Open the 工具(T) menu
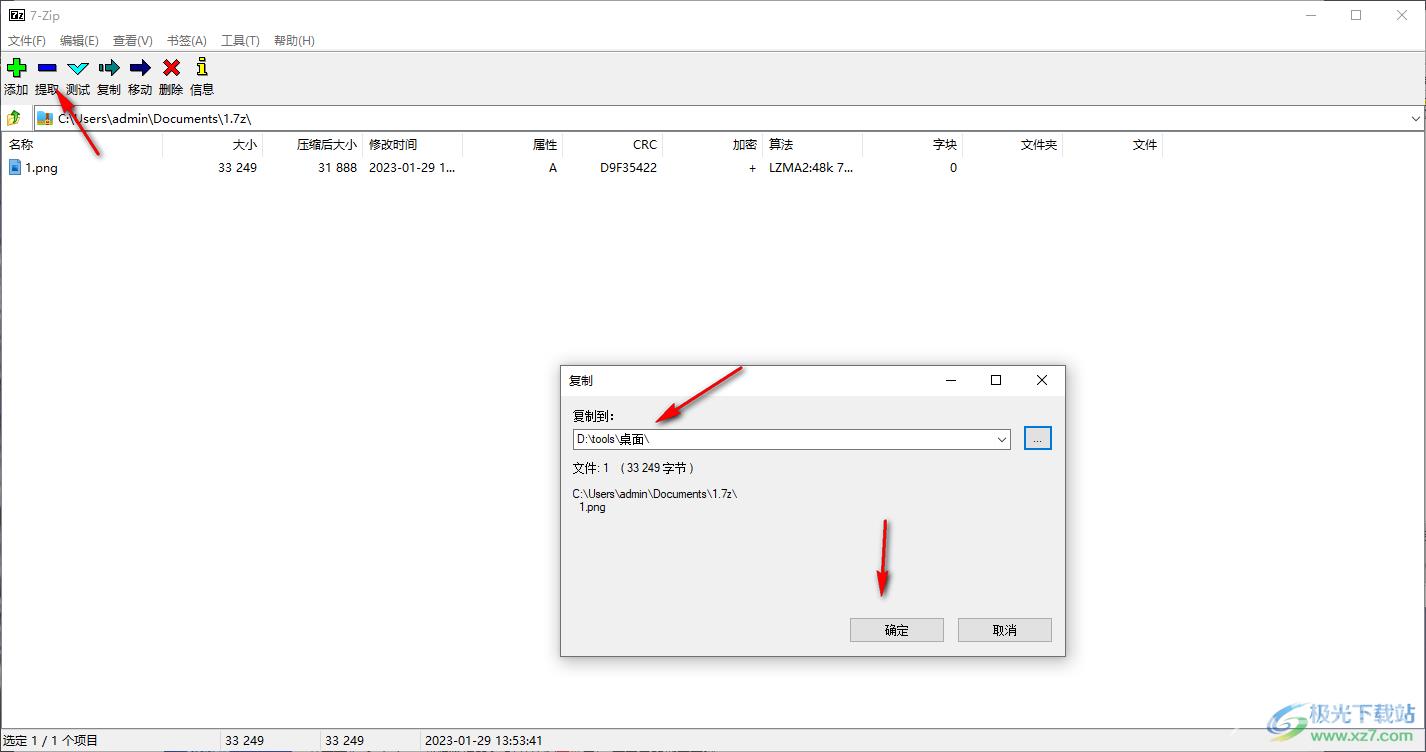This screenshot has width=1426, height=752. 240,41
